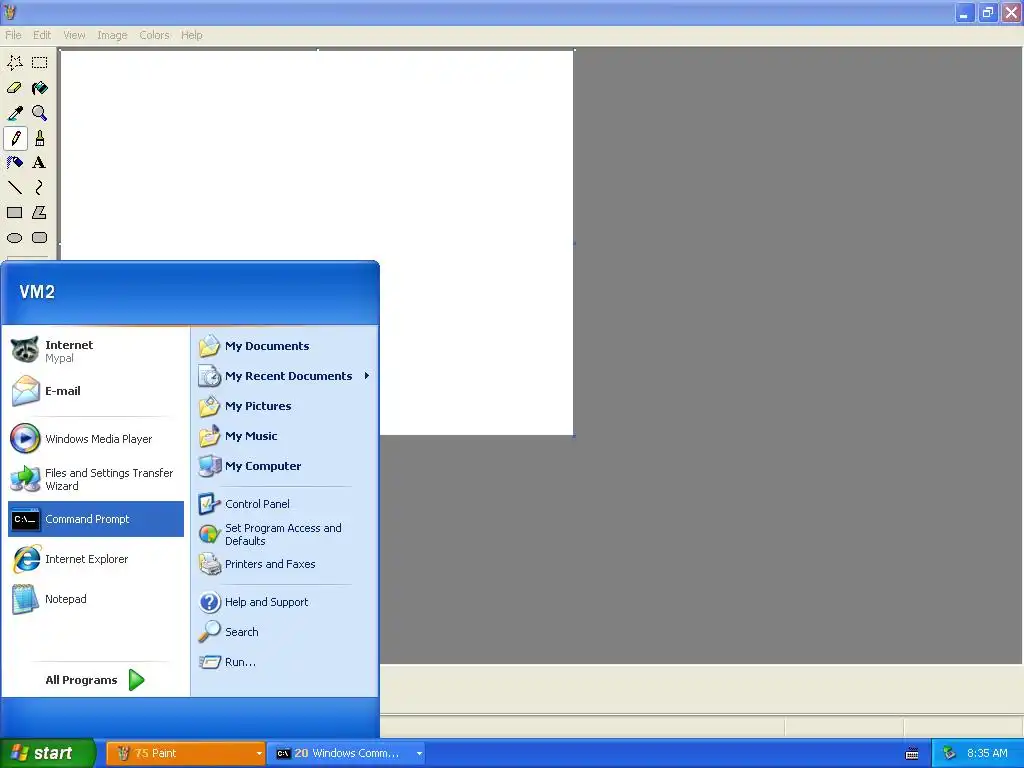Screen dimensions: 1024x768
Task: Choose the Brush tool
Action: (40, 138)
